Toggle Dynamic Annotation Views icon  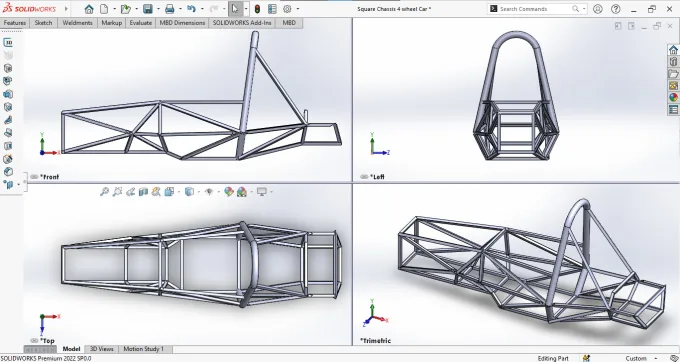(156, 192)
